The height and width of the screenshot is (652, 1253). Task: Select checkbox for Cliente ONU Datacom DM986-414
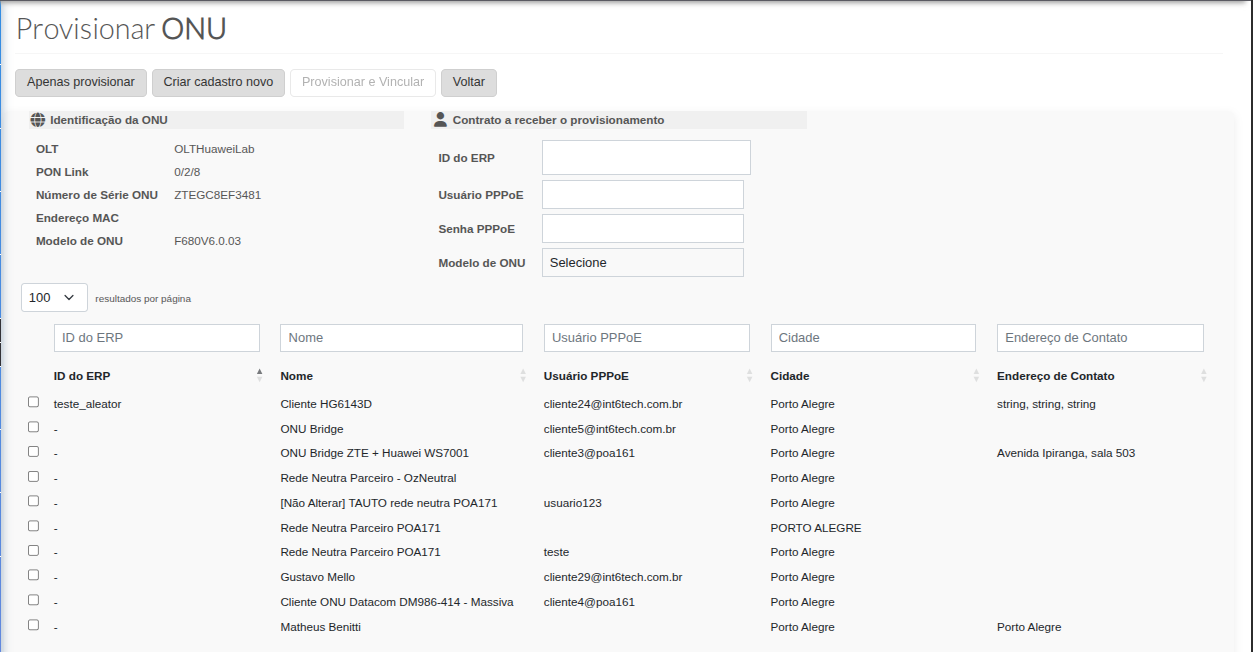click(34, 600)
